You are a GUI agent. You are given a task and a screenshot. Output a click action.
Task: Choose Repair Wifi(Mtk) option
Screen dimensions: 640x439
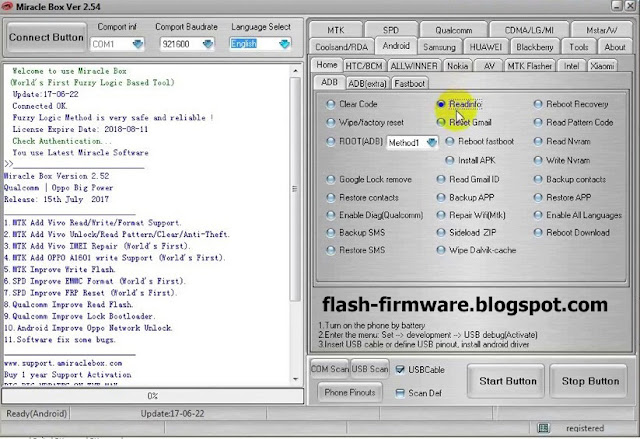pyautogui.click(x=471, y=215)
